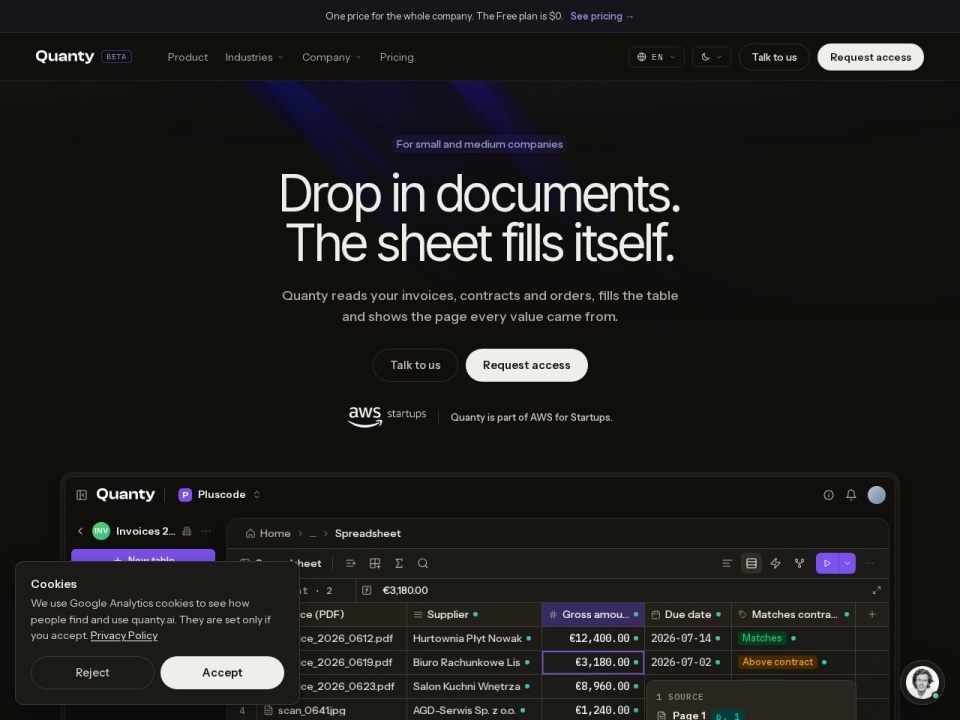
Task: Click the green INV project badge
Action: [101, 531]
